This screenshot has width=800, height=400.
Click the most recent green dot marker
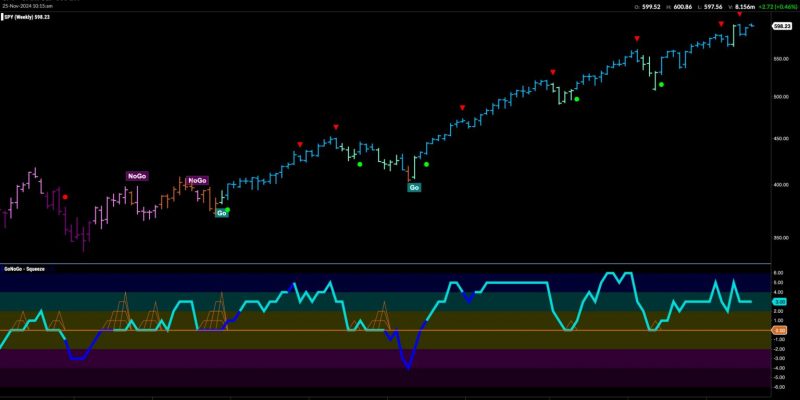pyautogui.click(x=661, y=84)
